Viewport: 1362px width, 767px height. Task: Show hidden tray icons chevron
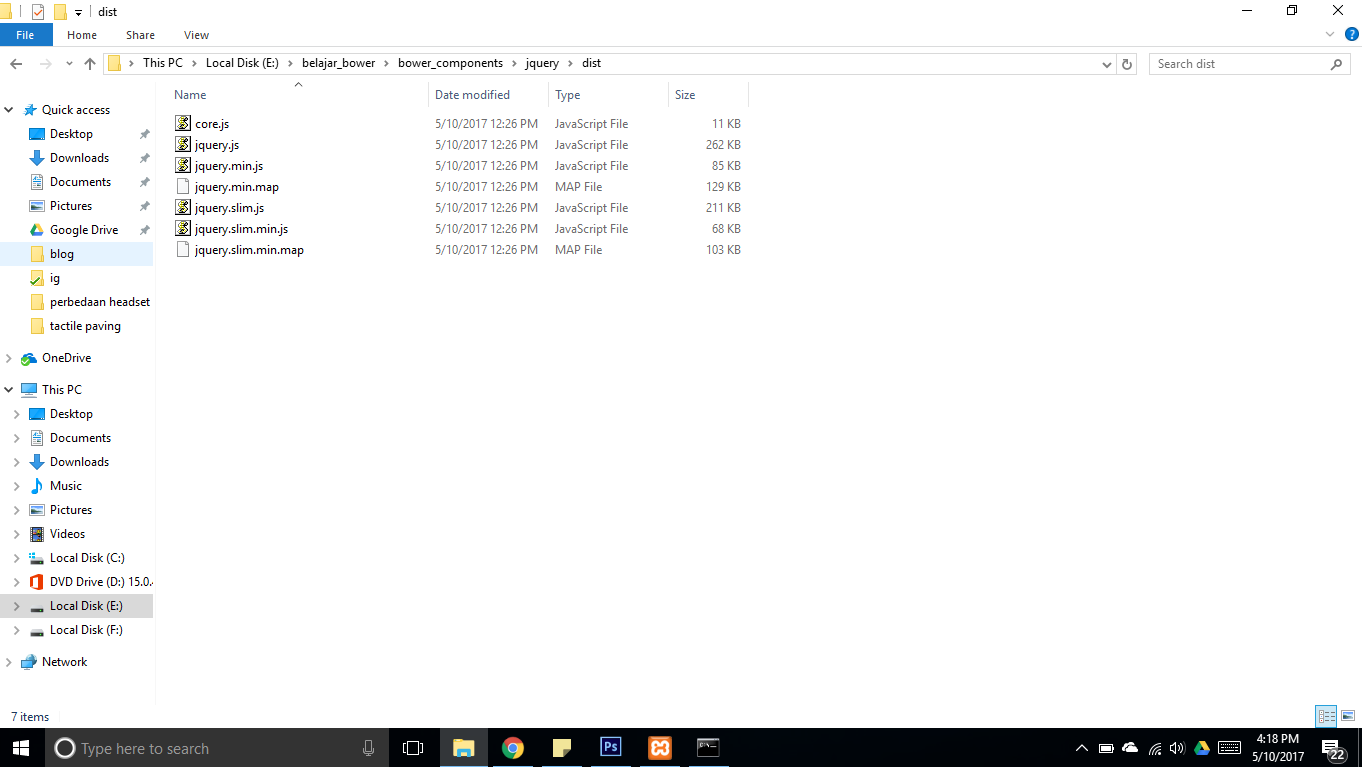pos(1082,748)
